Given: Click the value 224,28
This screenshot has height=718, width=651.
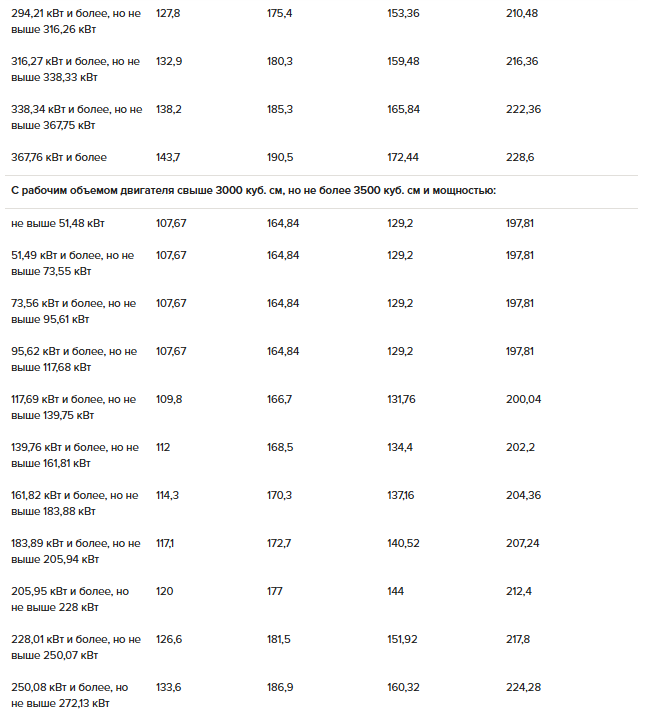Looking at the screenshot, I should (x=523, y=688).
